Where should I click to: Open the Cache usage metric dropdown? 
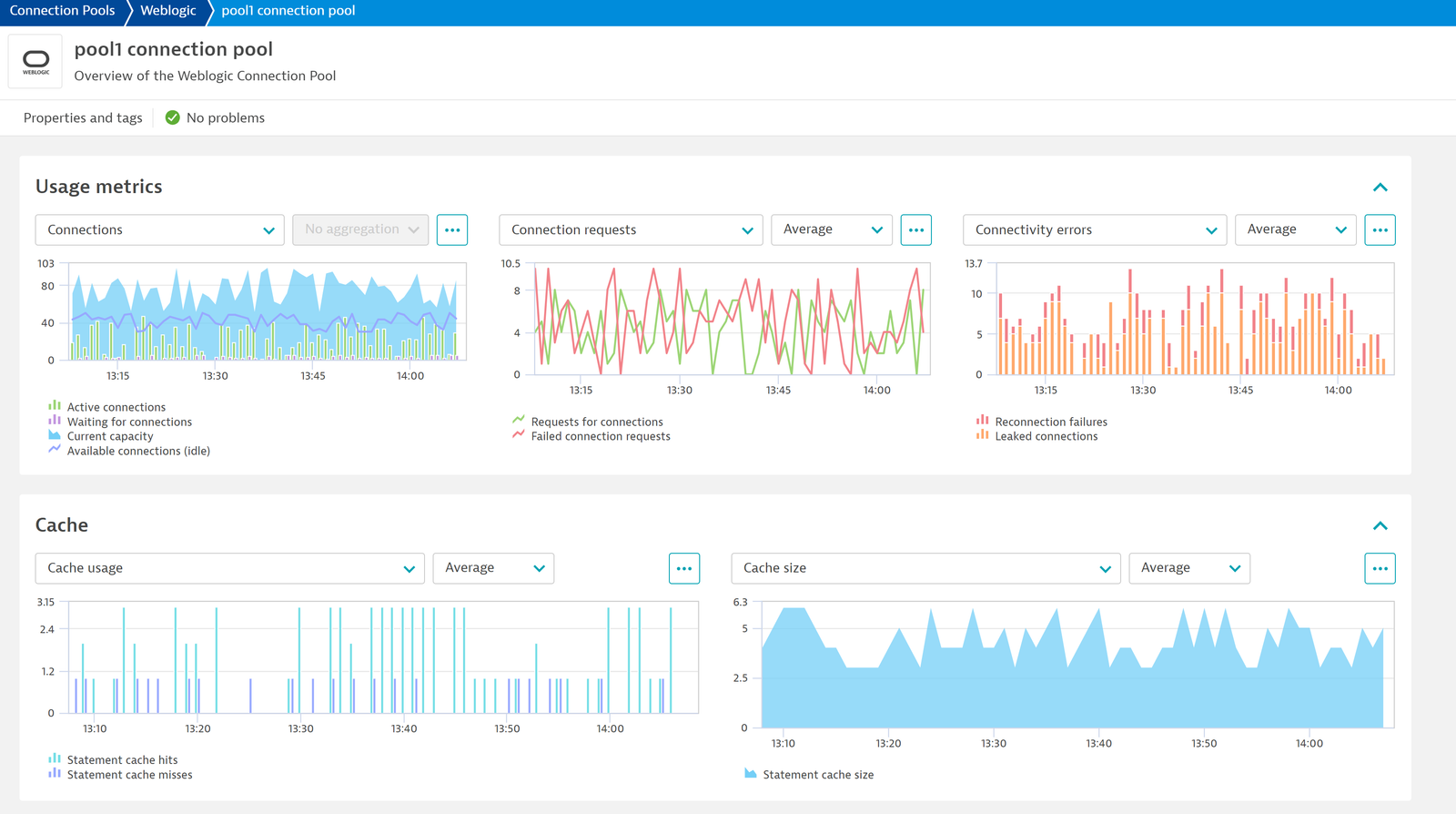point(230,568)
